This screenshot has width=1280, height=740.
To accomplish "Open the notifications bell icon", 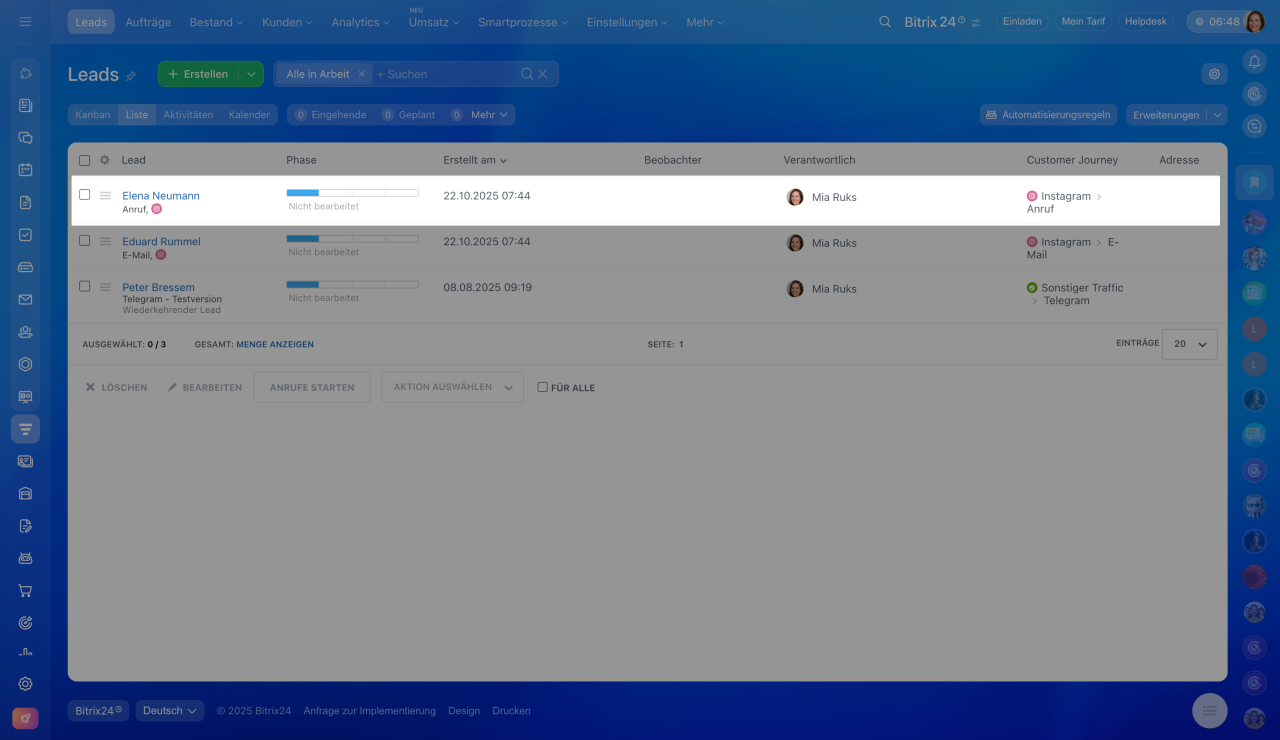I will click(x=1254, y=62).
